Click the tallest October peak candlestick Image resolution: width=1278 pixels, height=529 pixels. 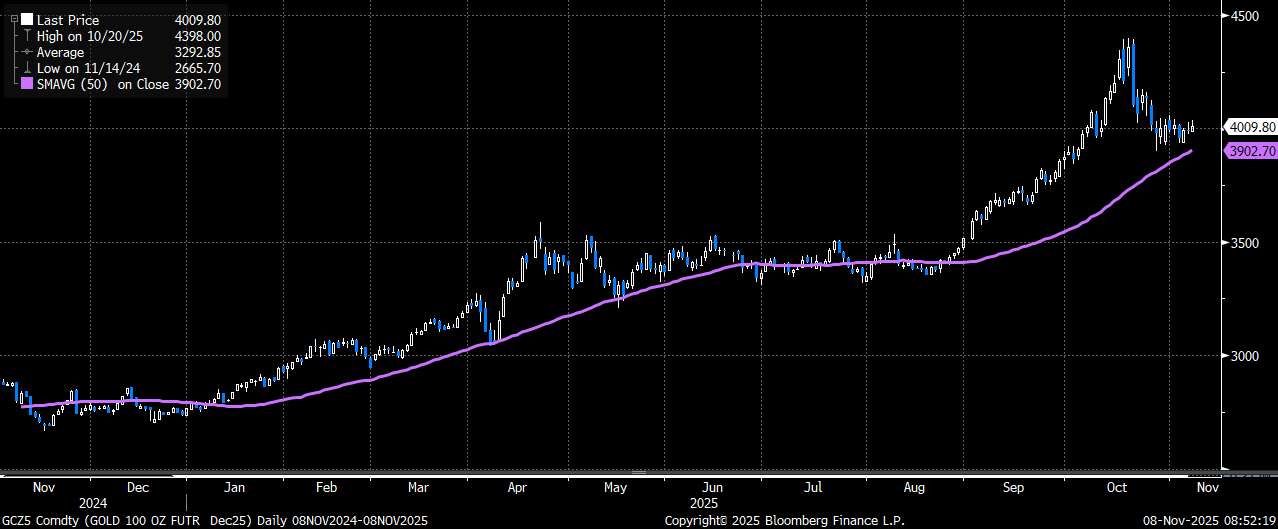[1128, 62]
